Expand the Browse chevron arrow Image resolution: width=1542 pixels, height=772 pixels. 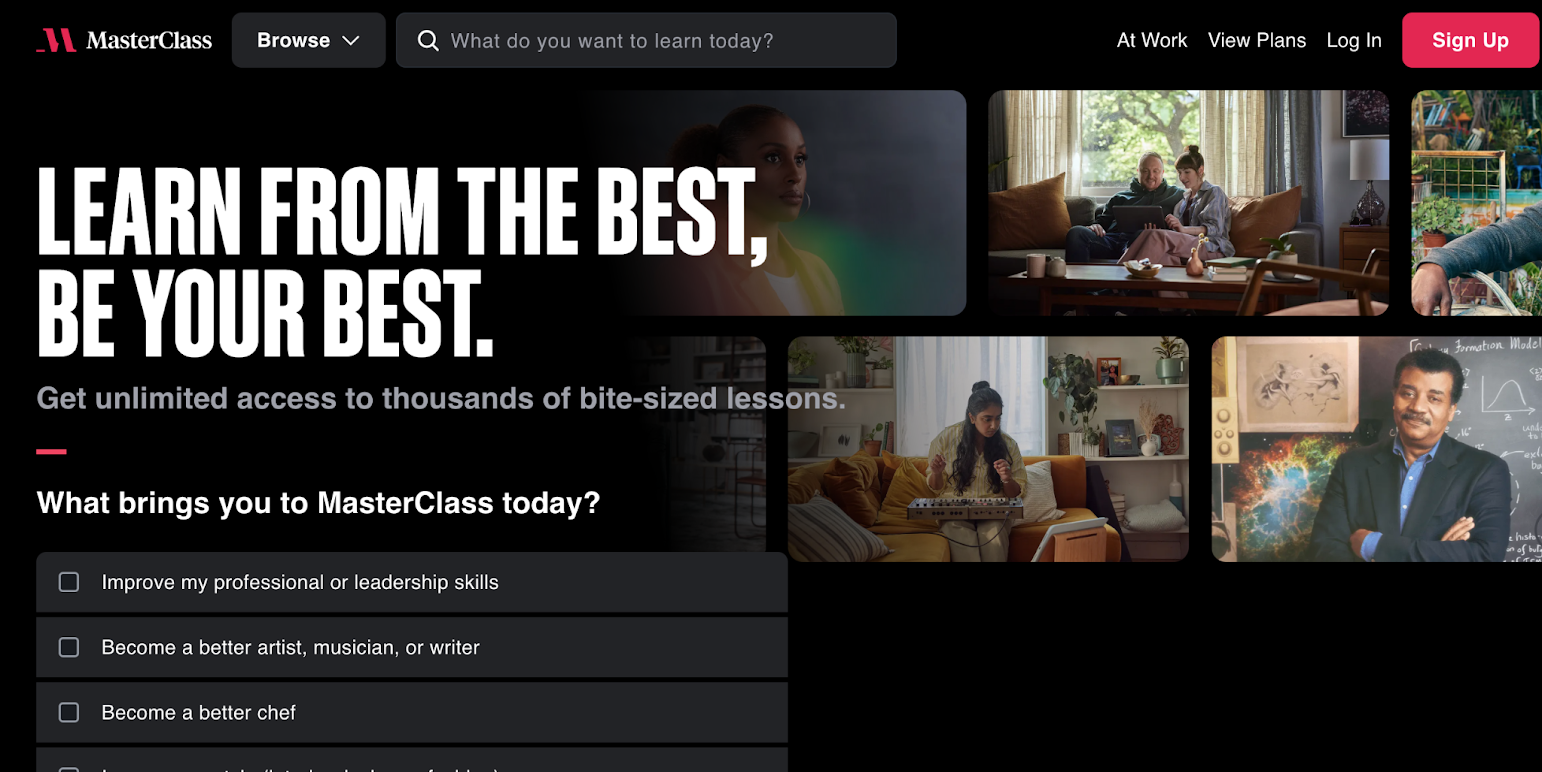point(350,41)
